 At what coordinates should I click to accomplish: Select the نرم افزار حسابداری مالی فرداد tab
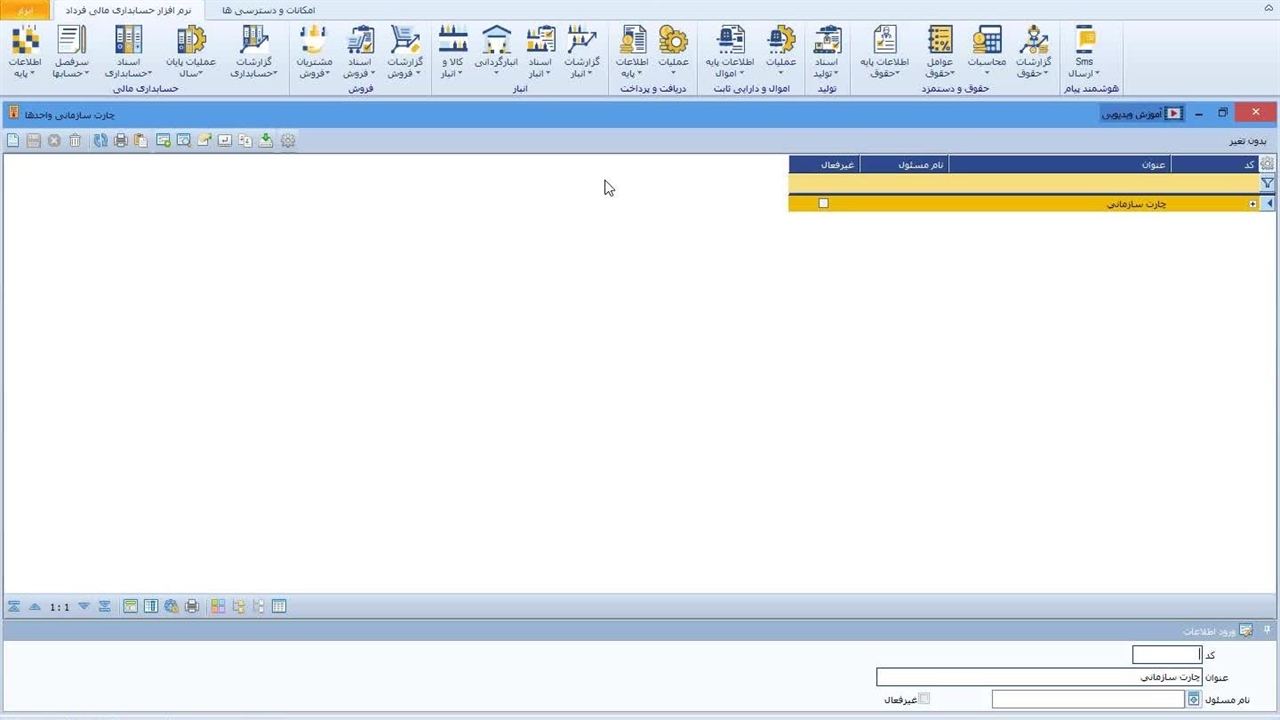point(127,10)
